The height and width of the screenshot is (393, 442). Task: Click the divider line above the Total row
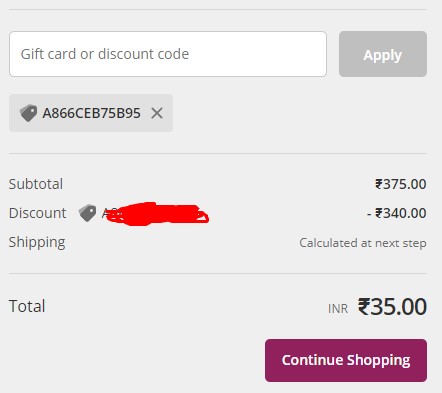pos(218,274)
